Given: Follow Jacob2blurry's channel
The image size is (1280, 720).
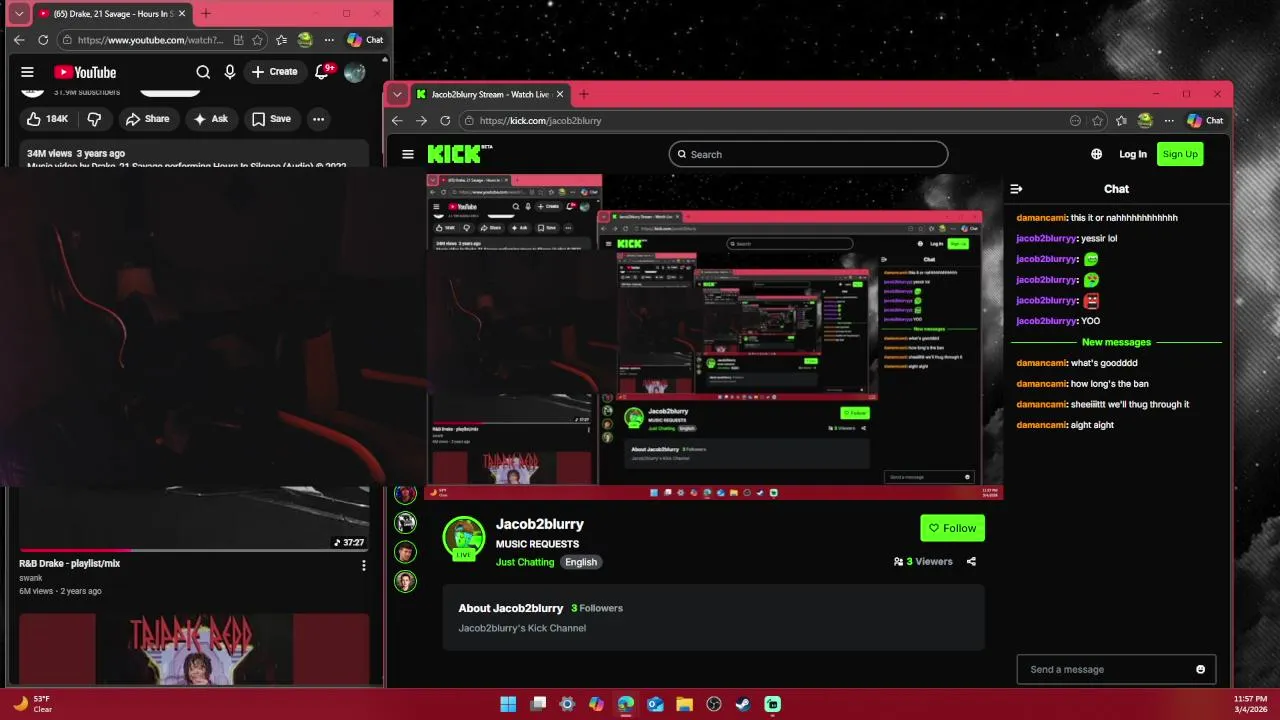Looking at the screenshot, I should 952,528.
